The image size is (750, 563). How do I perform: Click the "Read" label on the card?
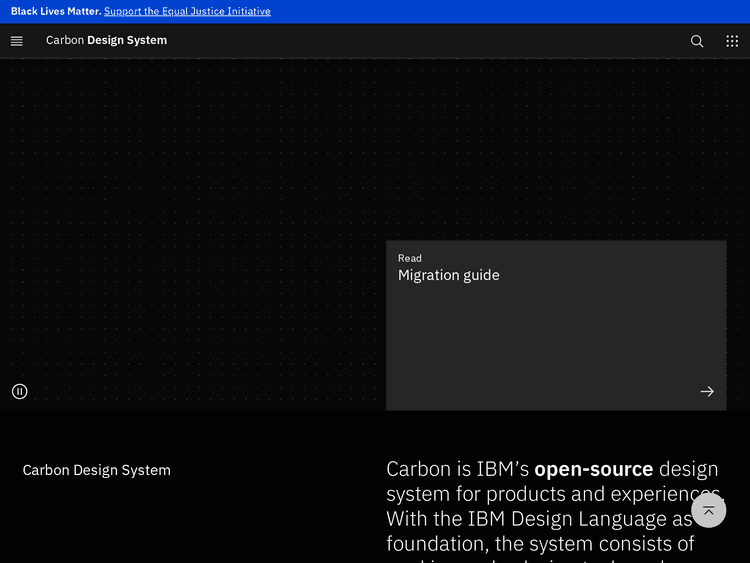(410, 258)
